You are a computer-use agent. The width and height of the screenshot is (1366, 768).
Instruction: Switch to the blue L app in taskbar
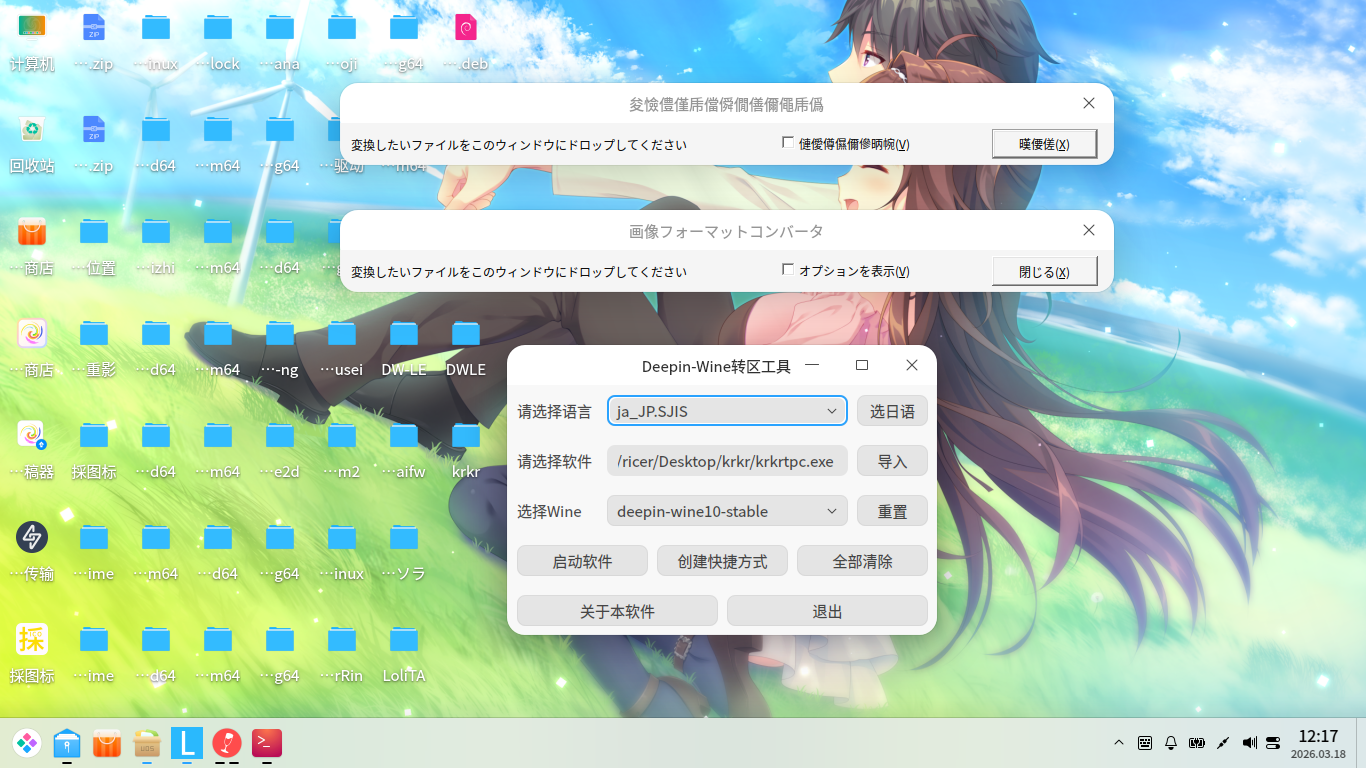(x=187, y=743)
